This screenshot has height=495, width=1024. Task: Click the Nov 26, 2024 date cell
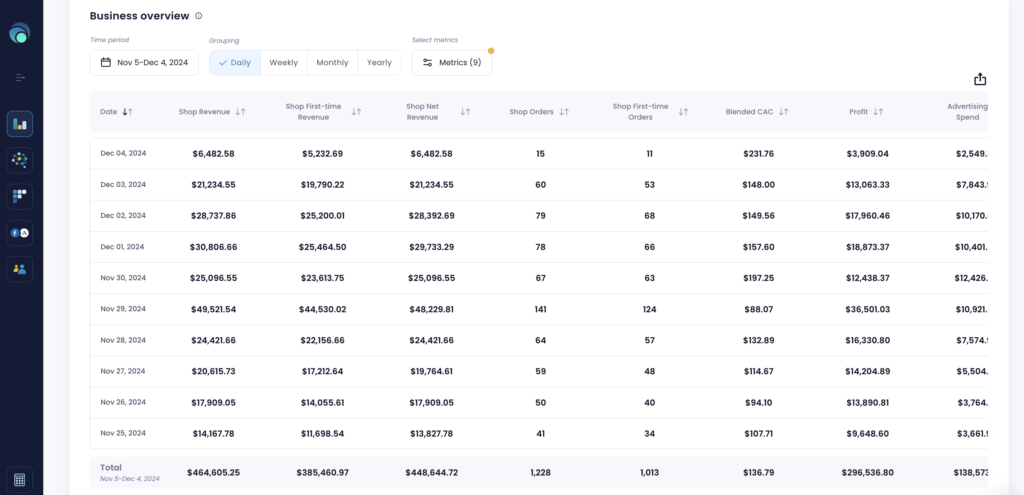(123, 402)
